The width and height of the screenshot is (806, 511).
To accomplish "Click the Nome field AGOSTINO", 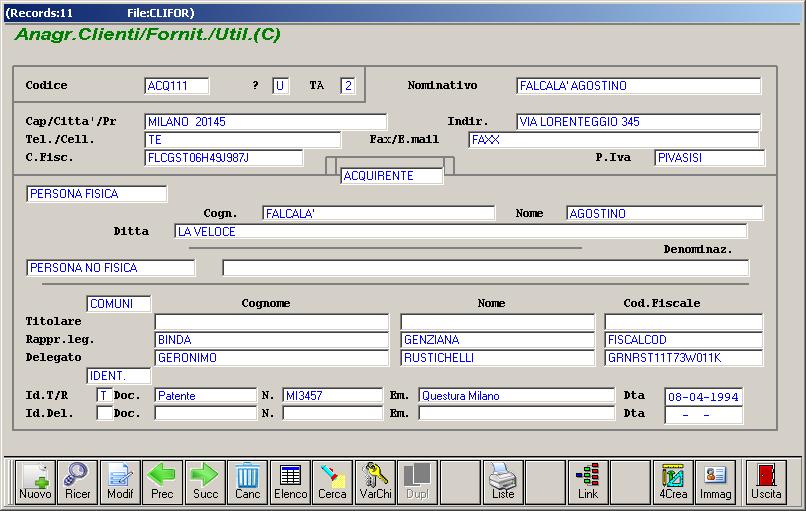I will [x=665, y=213].
